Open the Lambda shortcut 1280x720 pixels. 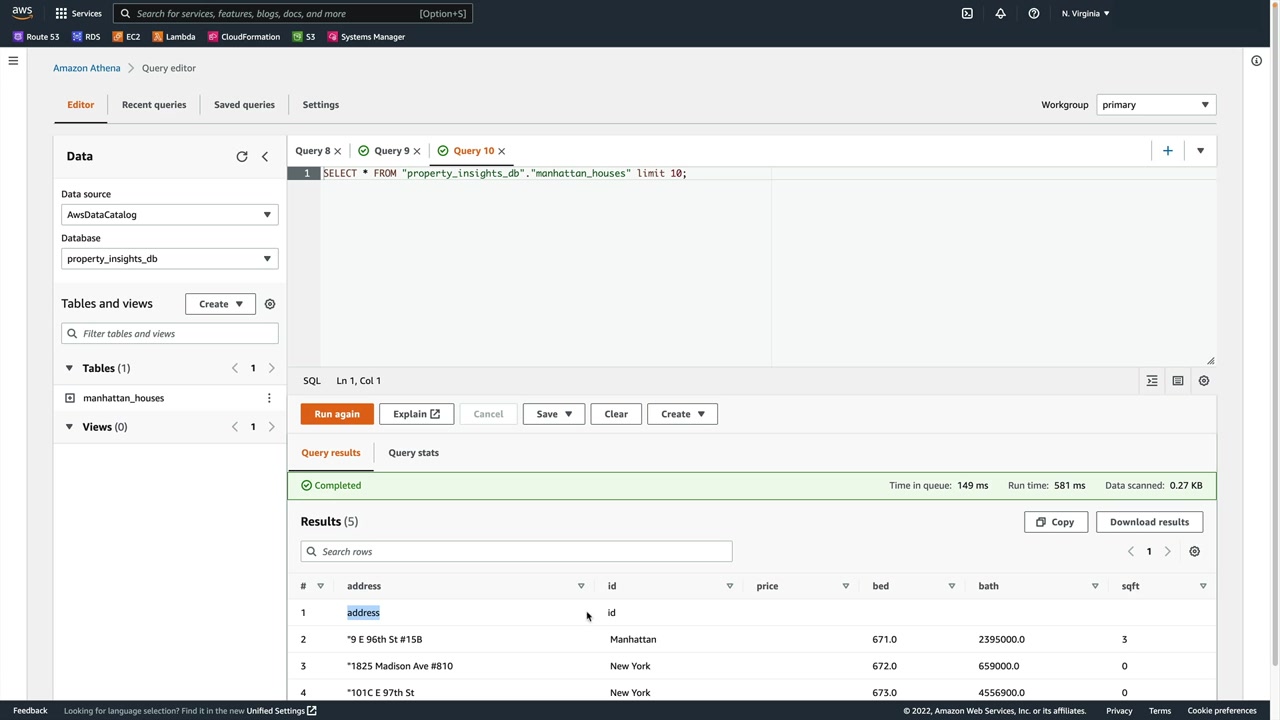point(174,37)
